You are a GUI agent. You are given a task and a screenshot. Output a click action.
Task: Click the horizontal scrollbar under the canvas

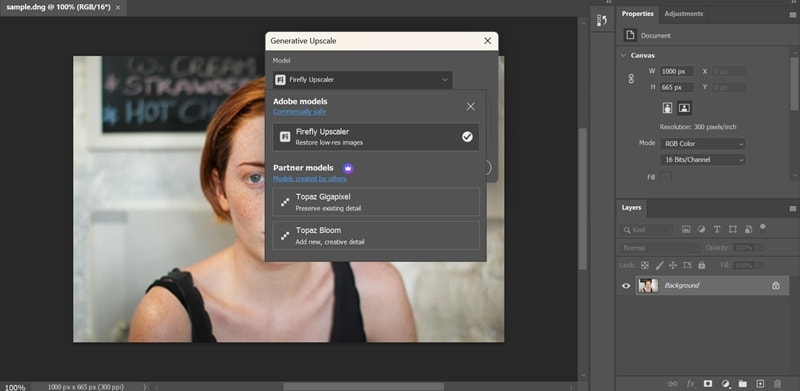[x=363, y=386]
